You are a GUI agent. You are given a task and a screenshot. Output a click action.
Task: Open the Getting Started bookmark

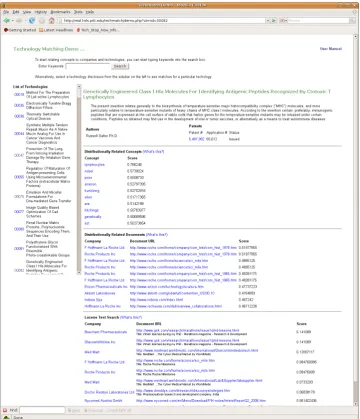click(x=20, y=30)
